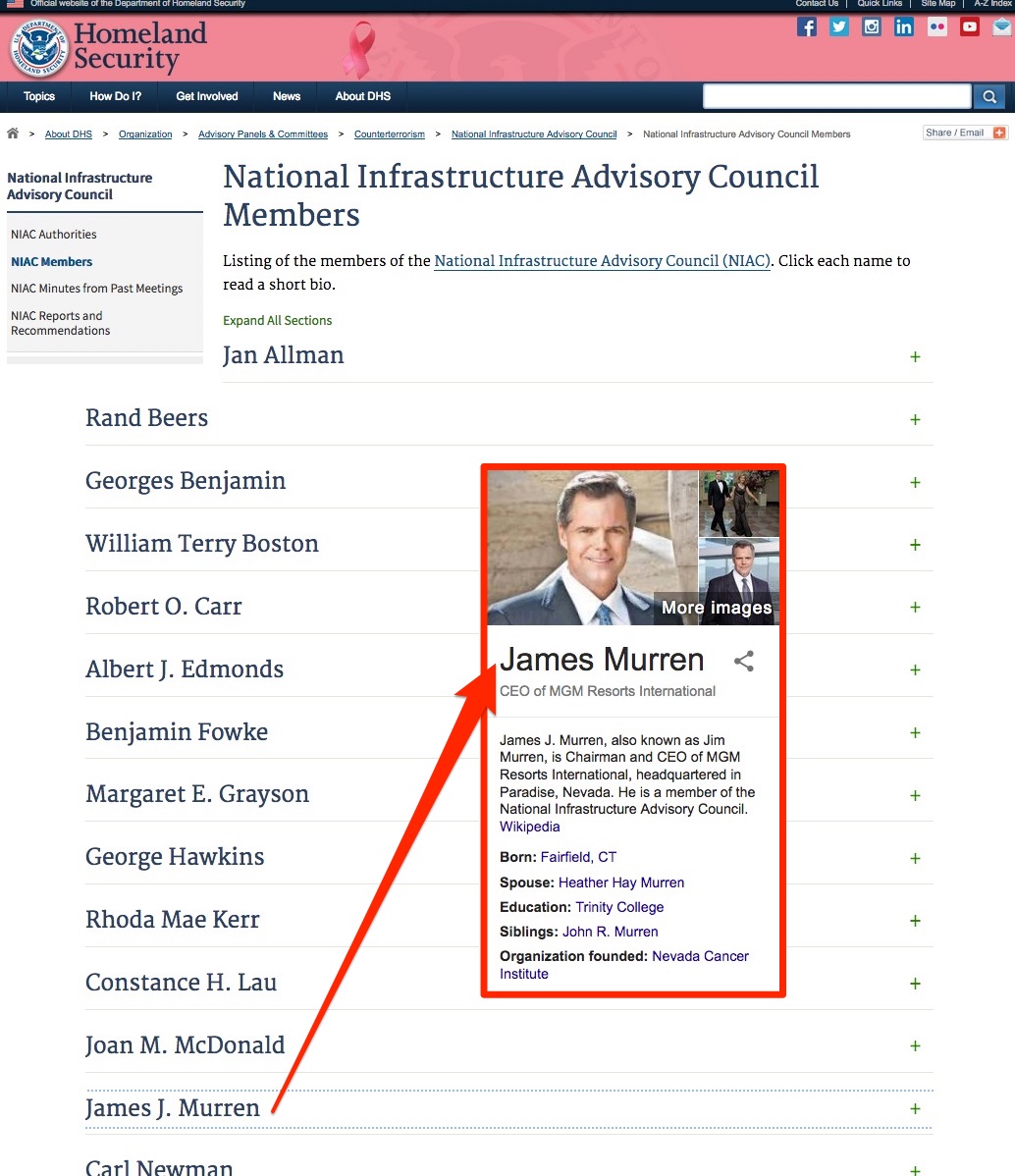Viewport: 1015px width, 1176px height.
Task: Expand the Rhoda Mae Kerr bio
Action: (915, 920)
